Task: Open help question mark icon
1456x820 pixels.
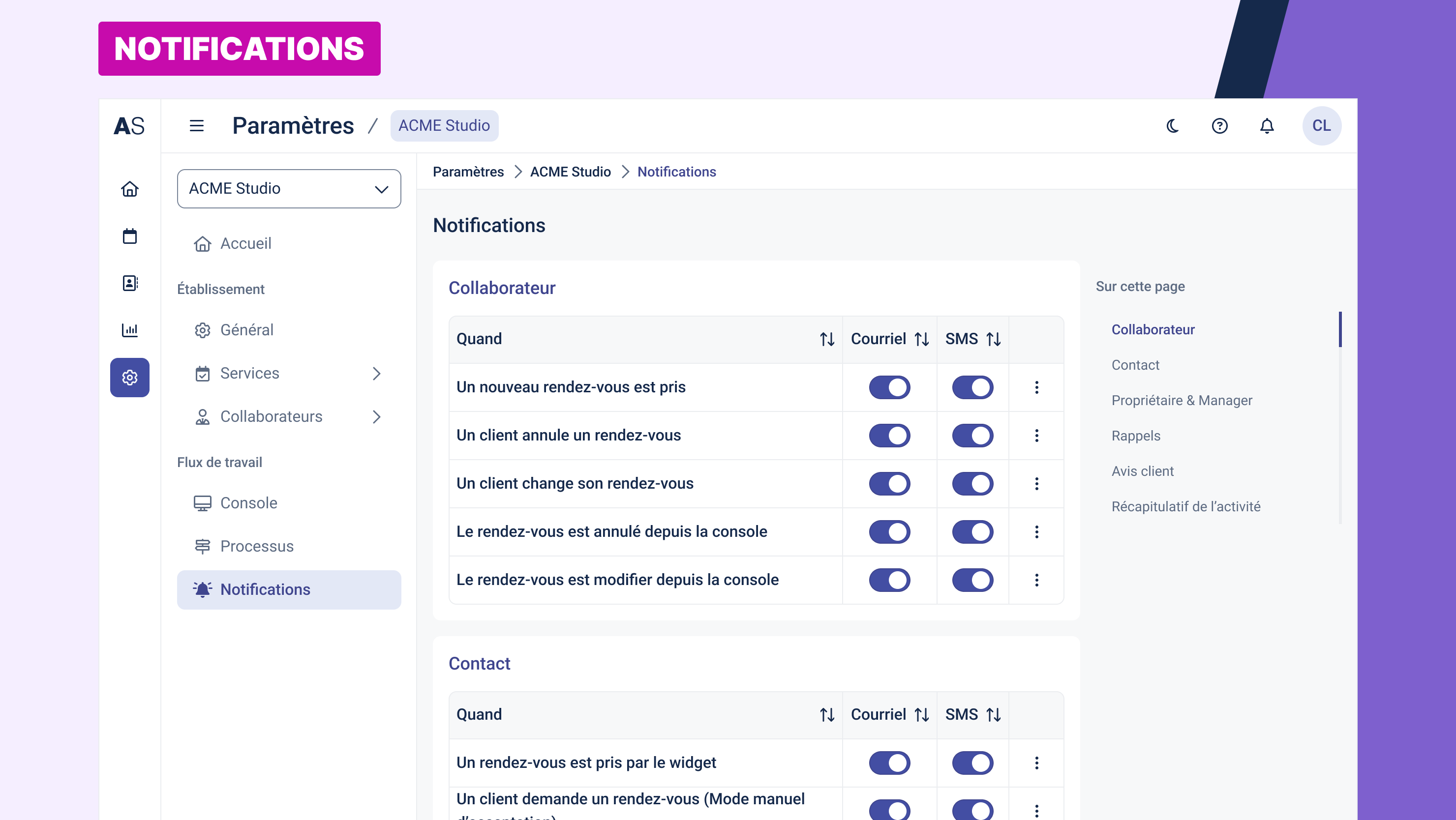Action: coord(1220,125)
